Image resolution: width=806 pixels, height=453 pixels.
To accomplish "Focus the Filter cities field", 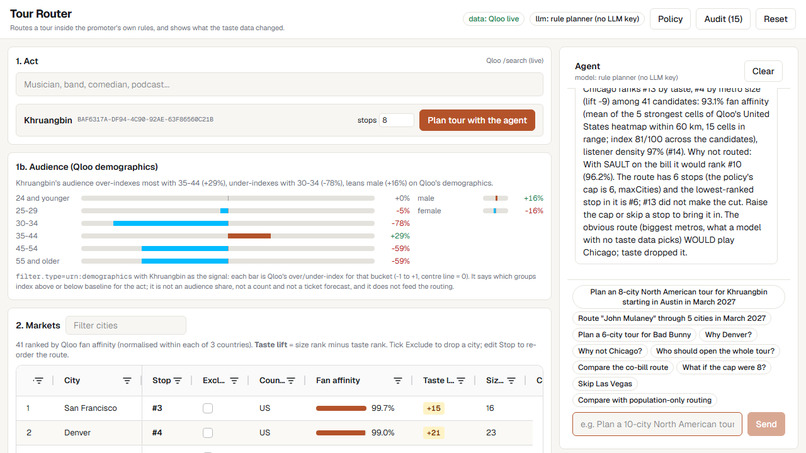I will tap(126, 325).
